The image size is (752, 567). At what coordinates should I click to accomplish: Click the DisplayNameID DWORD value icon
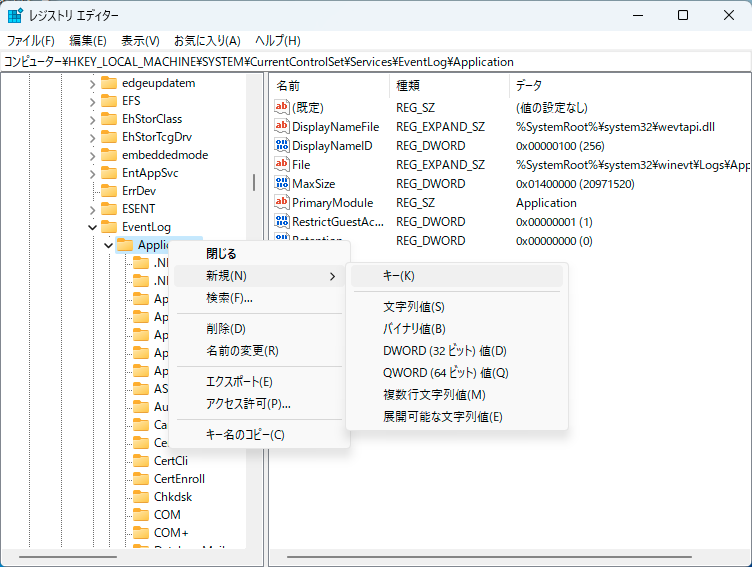pyautogui.click(x=282, y=146)
